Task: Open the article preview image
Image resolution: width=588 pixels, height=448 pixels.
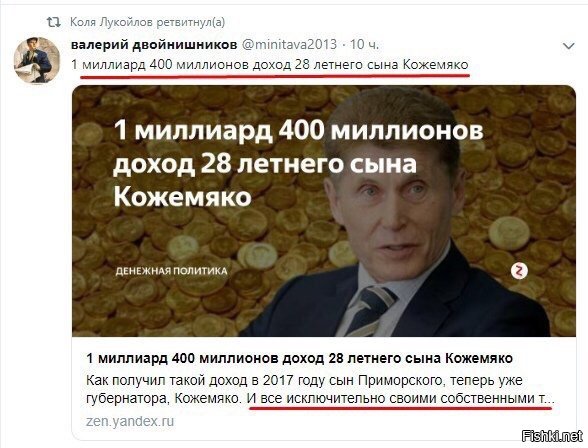Action: pos(324,211)
